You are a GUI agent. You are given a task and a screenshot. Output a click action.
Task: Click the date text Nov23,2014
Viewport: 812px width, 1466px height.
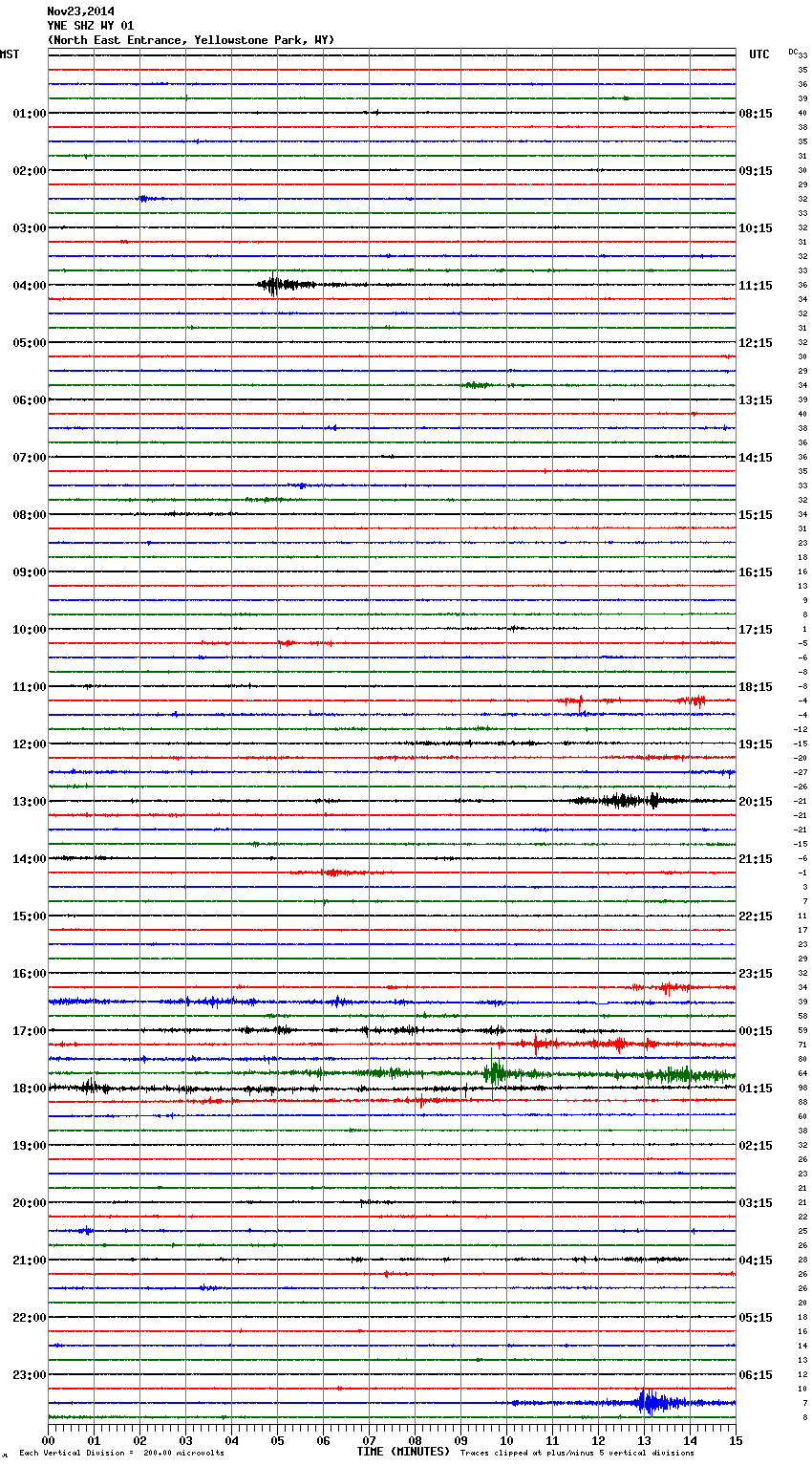click(x=80, y=11)
